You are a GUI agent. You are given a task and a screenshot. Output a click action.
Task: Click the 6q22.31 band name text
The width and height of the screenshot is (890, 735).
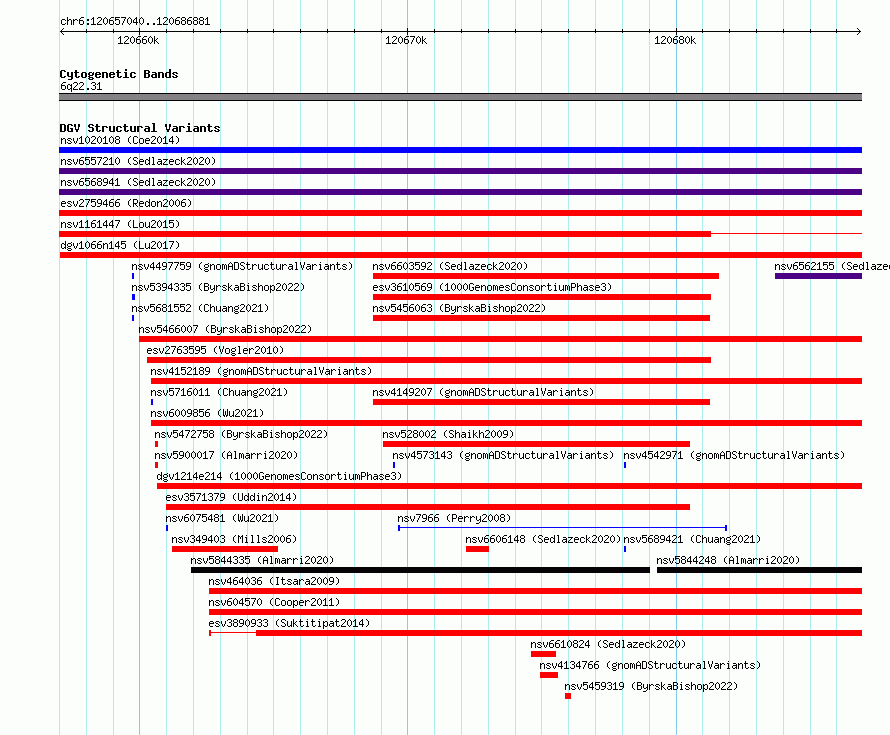(x=81, y=86)
